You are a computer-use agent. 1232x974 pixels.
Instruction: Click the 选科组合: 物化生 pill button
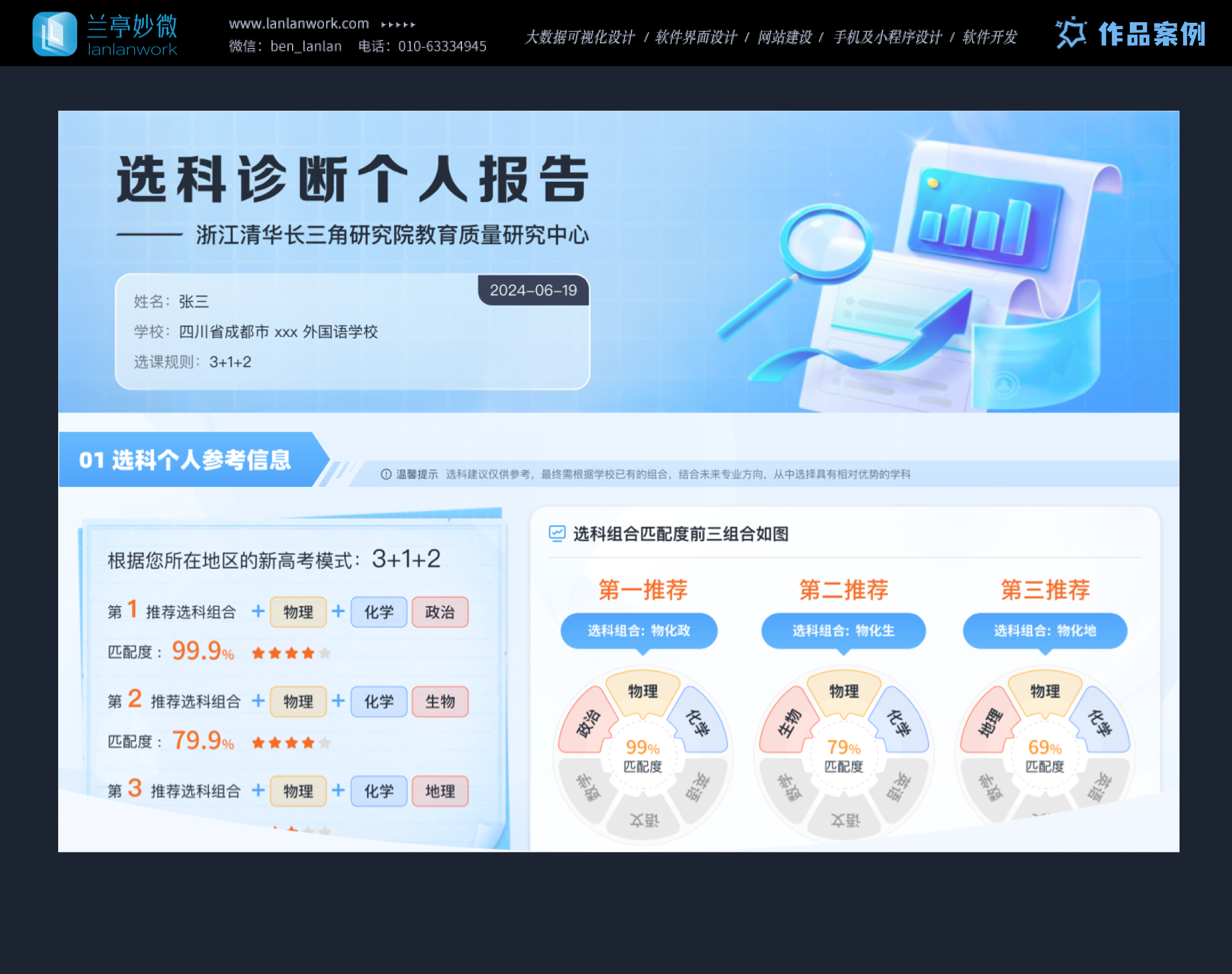click(x=843, y=631)
